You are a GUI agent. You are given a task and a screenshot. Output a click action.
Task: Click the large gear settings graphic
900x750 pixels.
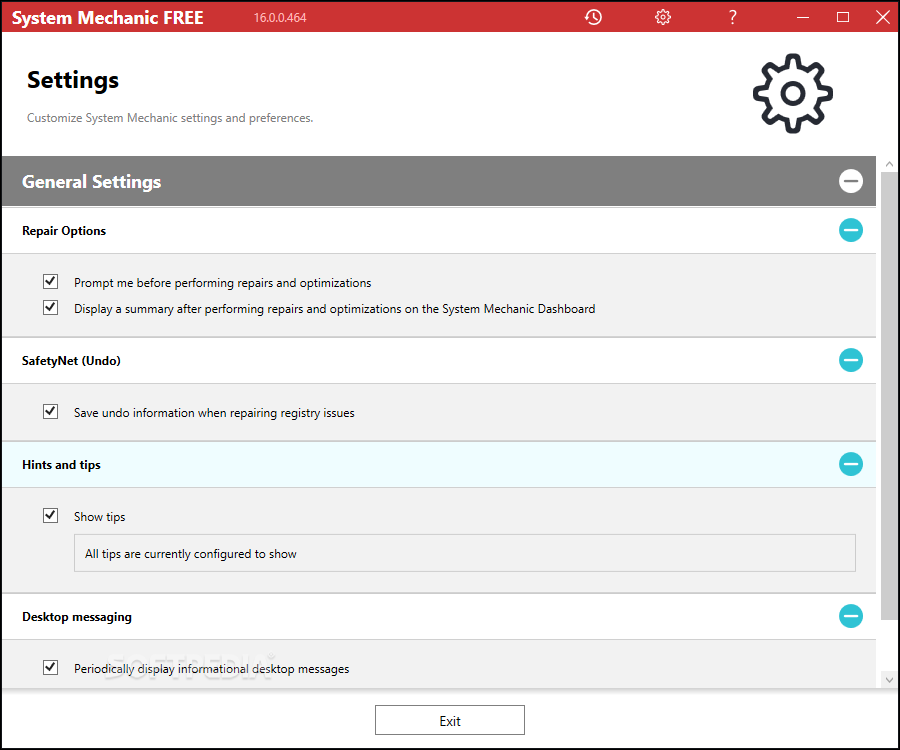(x=793, y=94)
